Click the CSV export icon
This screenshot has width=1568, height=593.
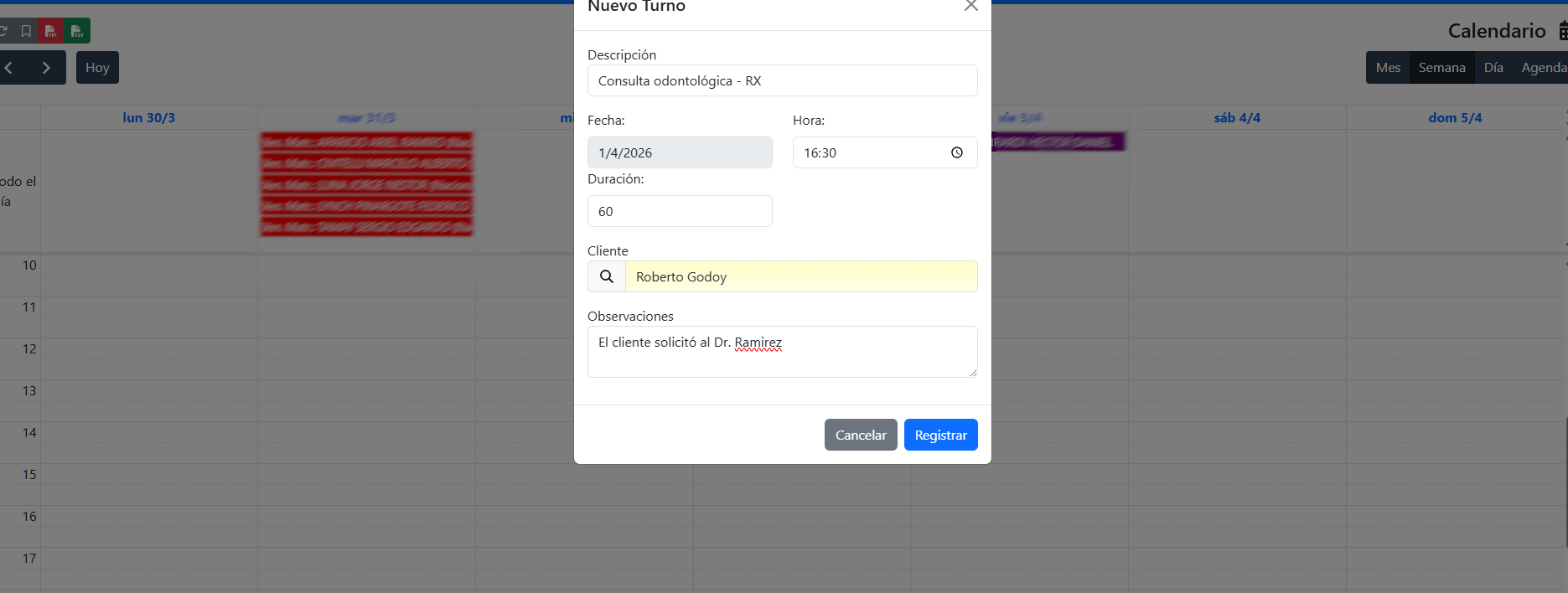pyautogui.click(x=77, y=31)
